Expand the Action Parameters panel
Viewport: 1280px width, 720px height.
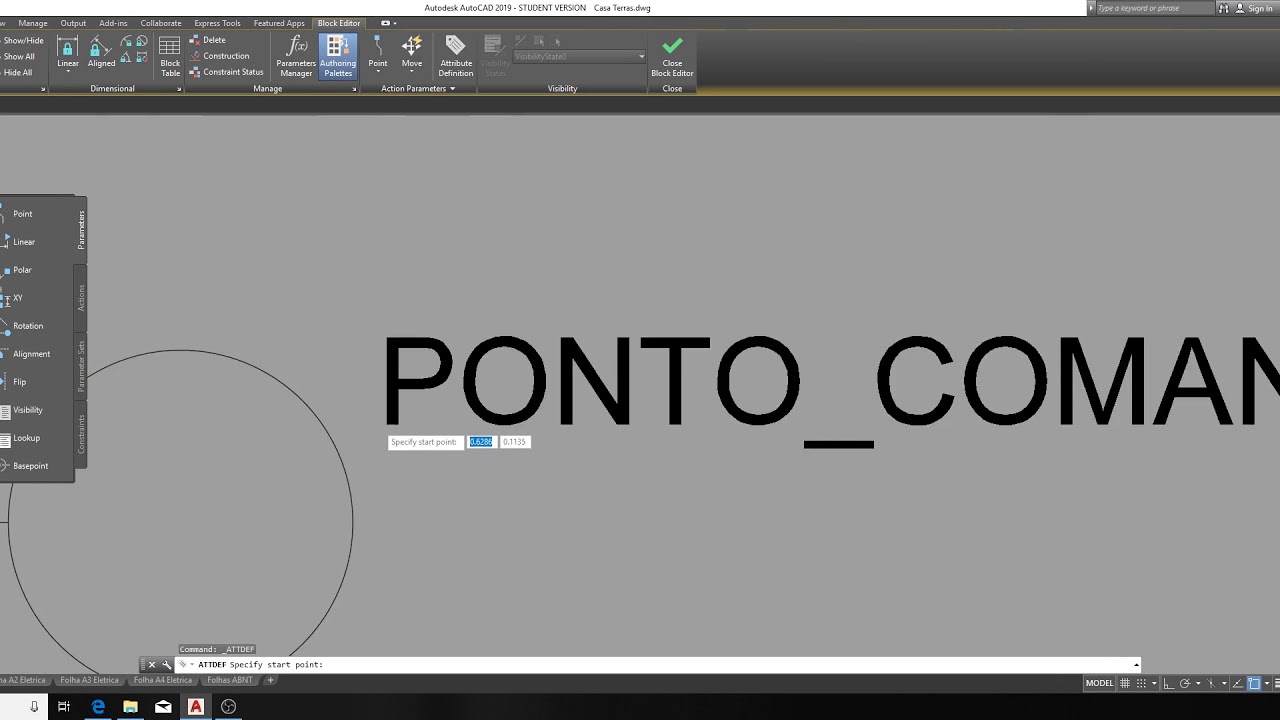[418, 89]
